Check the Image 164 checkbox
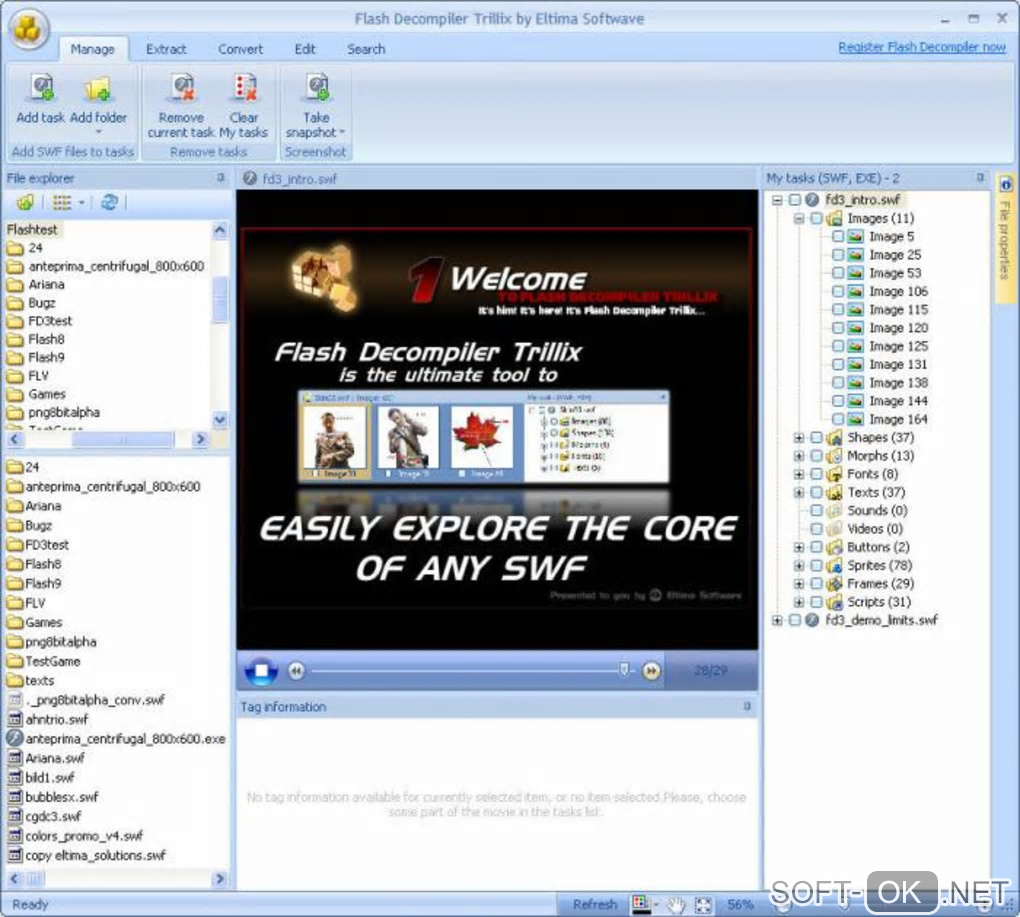 coord(838,419)
